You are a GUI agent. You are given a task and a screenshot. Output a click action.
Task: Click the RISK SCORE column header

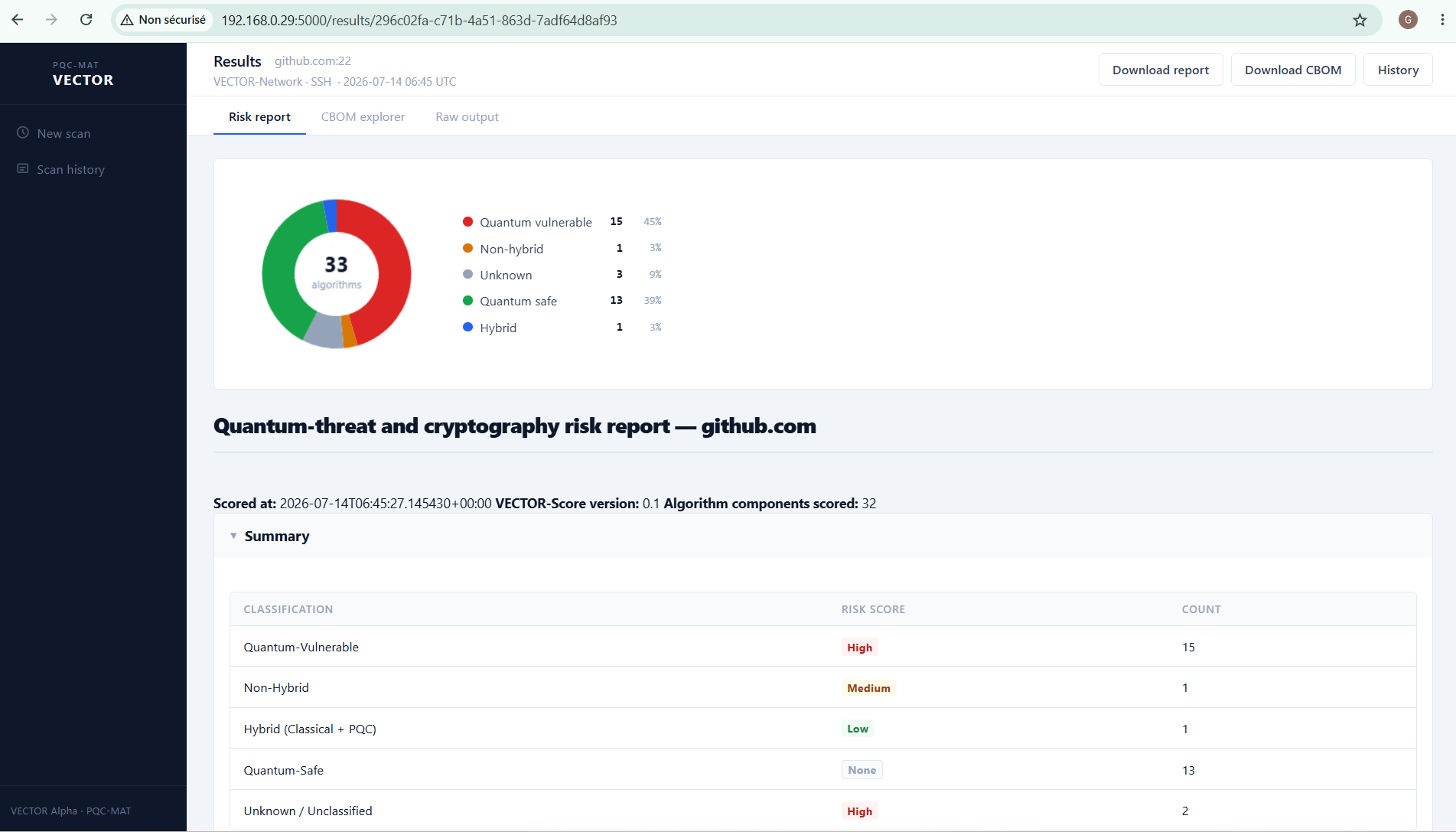[873, 609]
